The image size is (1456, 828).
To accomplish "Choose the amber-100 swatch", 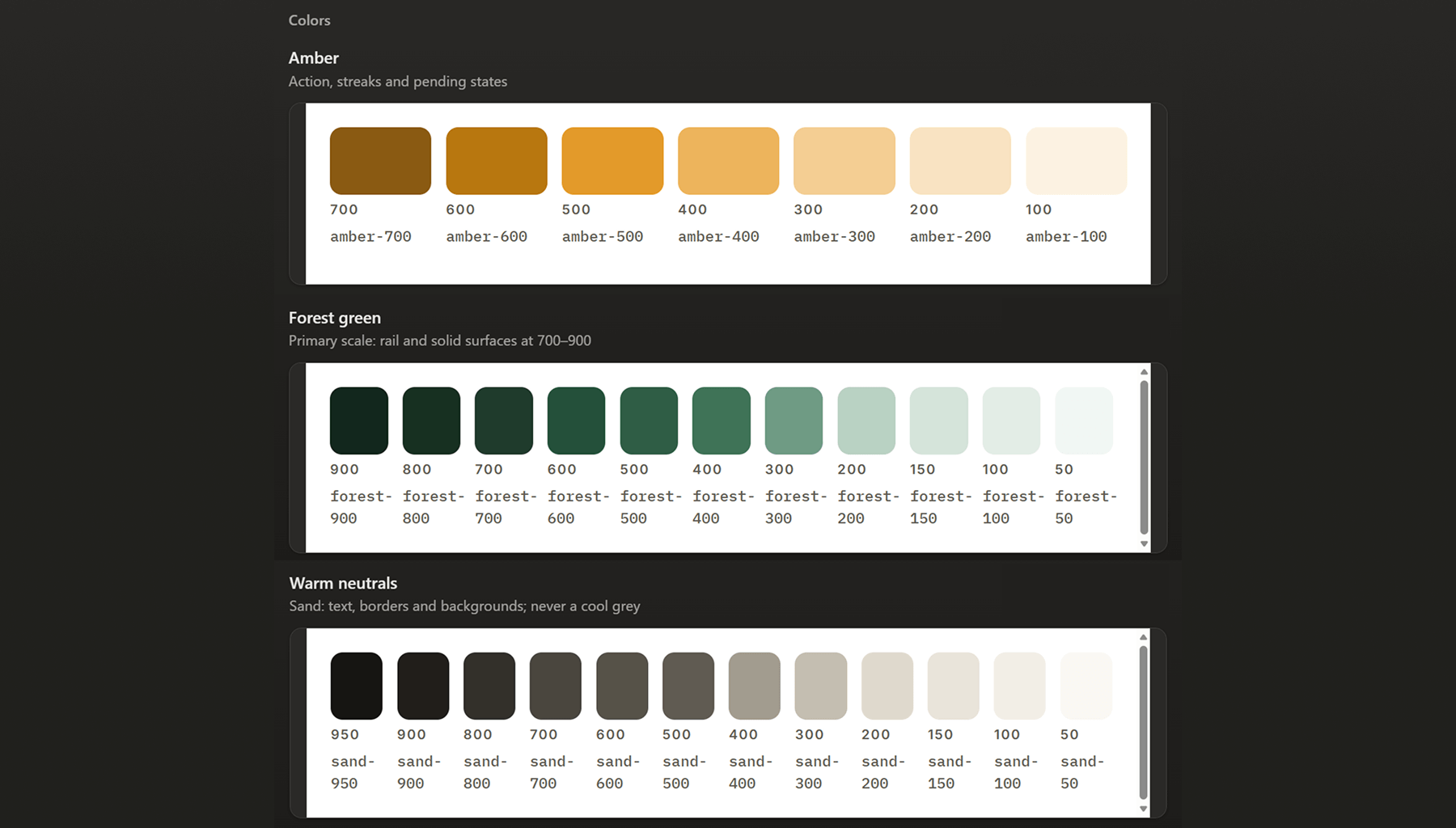I will (x=1077, y=161).
